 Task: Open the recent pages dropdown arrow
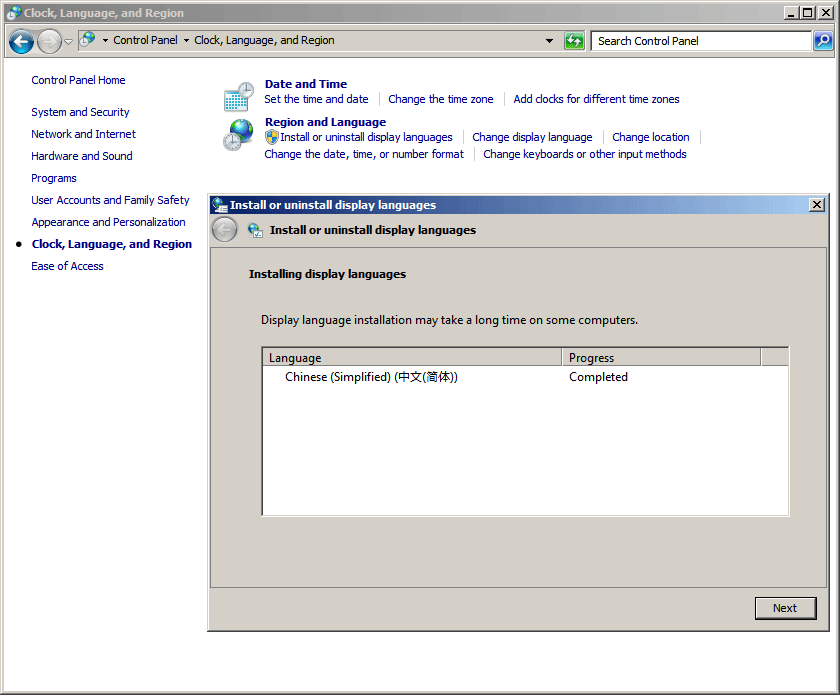pyautogui.click(x=68, y=41)
